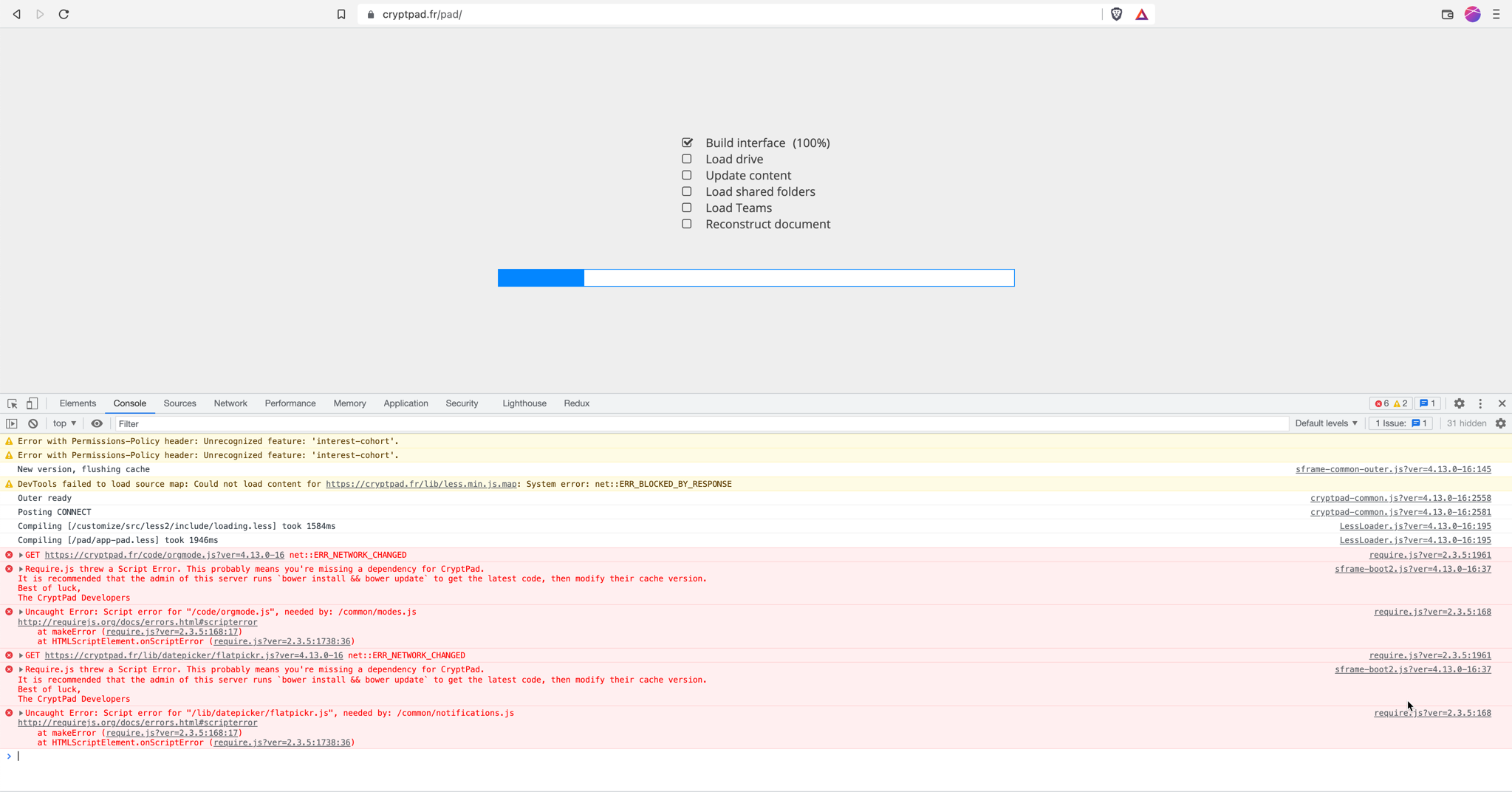Toggle the device toolbar
This screenshot has height=792, width=1512.
[31, 403]
